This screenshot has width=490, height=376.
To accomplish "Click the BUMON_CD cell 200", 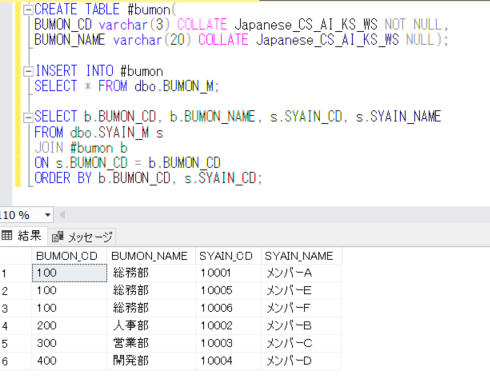I will [x=69, y=326].
